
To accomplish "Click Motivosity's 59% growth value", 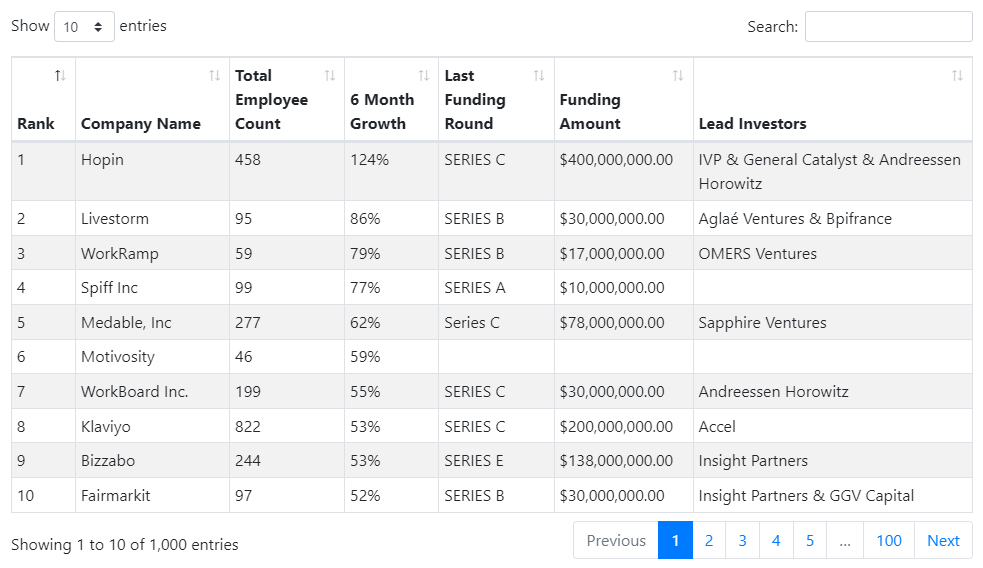I will [x=365, y=357].
